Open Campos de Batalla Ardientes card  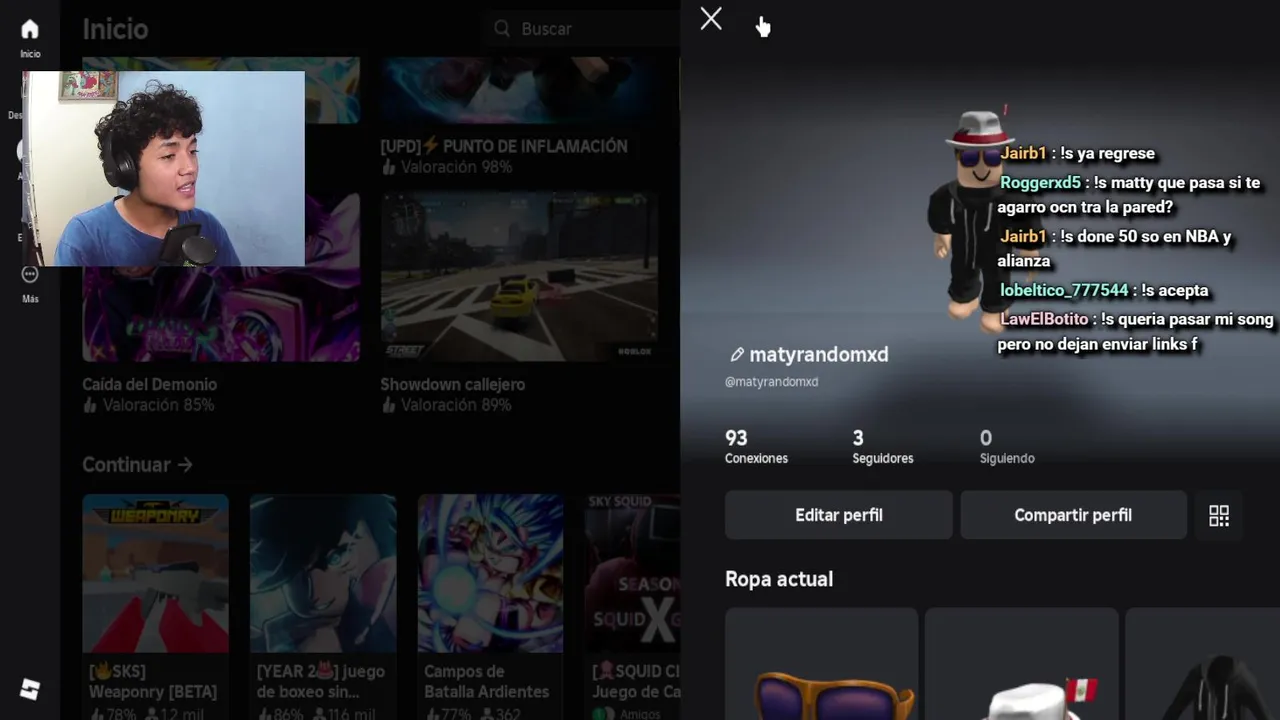490,607
